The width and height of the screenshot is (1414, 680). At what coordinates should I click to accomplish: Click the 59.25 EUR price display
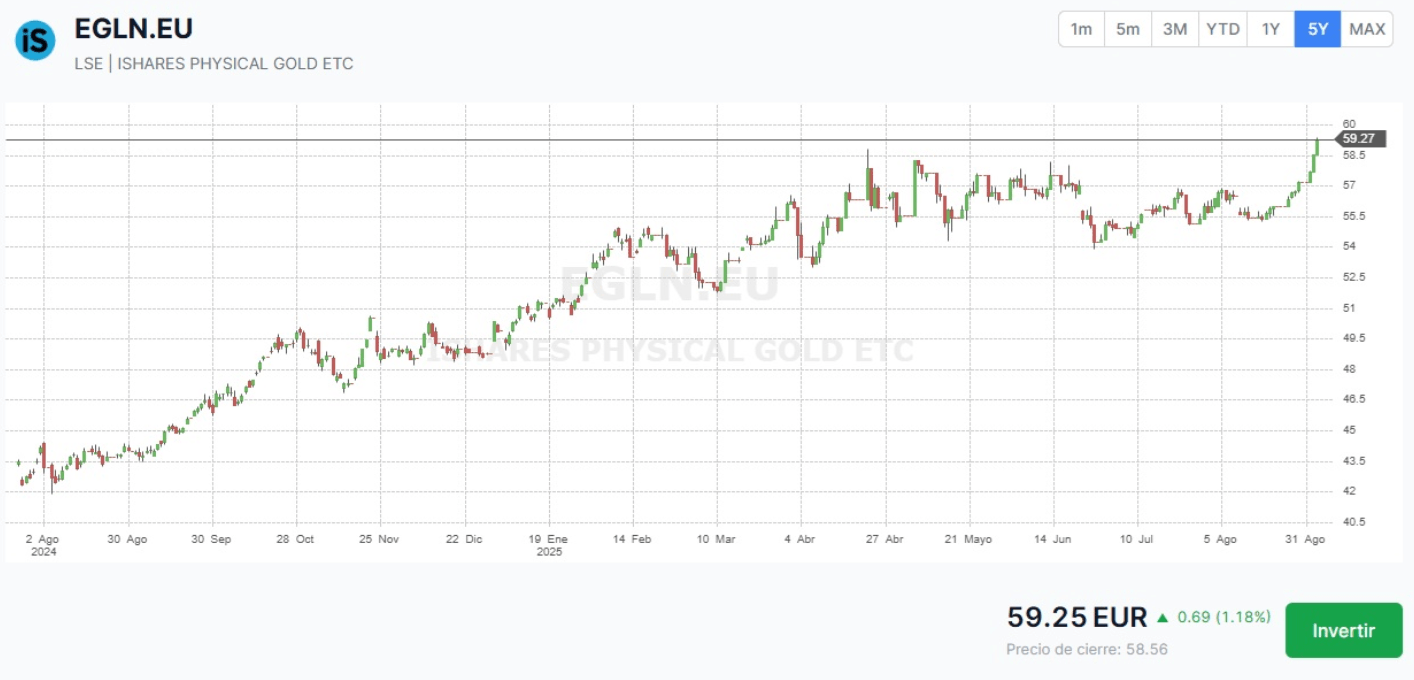coord(1077,617)
